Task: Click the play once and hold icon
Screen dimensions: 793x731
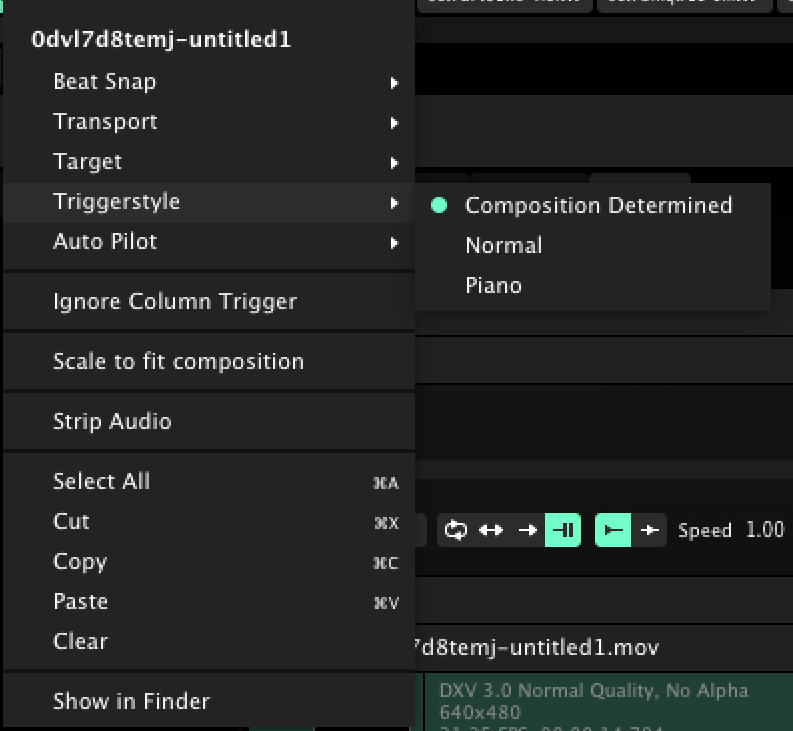Action: 563,530
